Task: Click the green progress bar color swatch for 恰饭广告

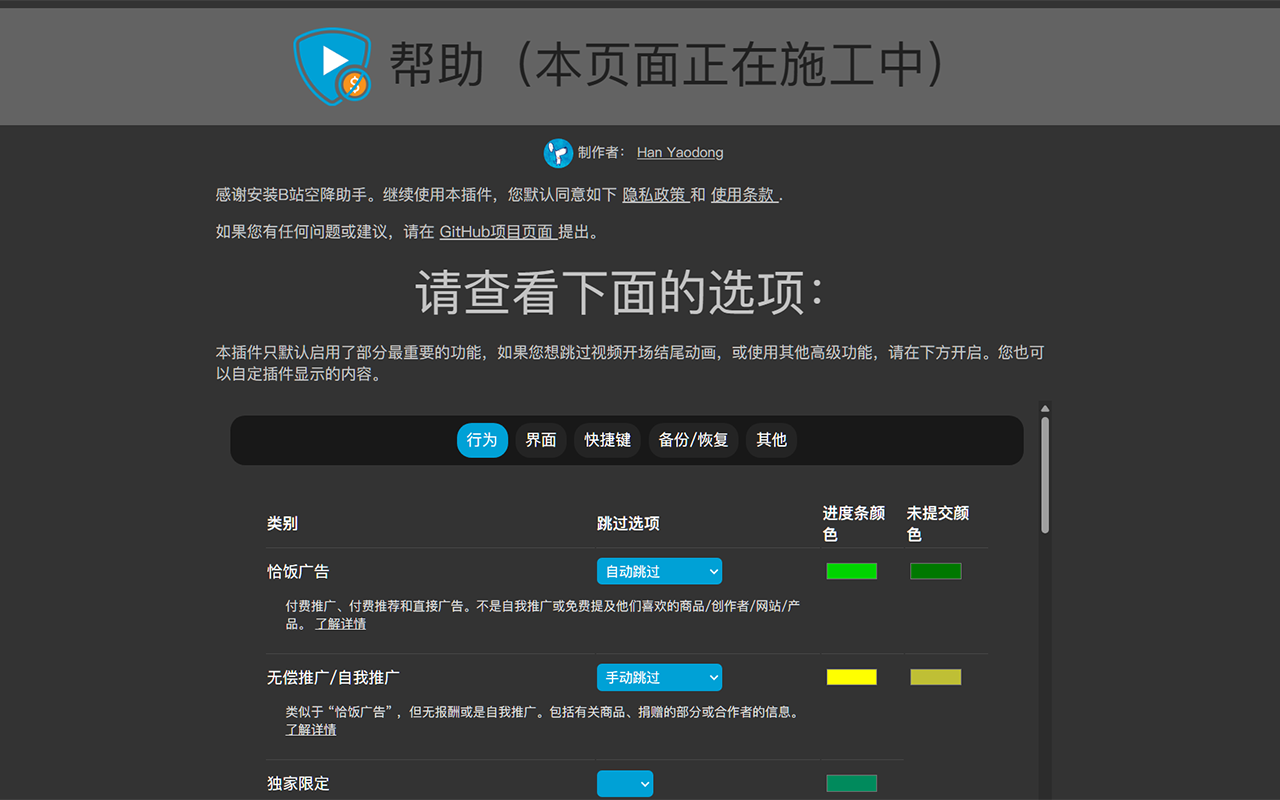Action: [851, 571]
